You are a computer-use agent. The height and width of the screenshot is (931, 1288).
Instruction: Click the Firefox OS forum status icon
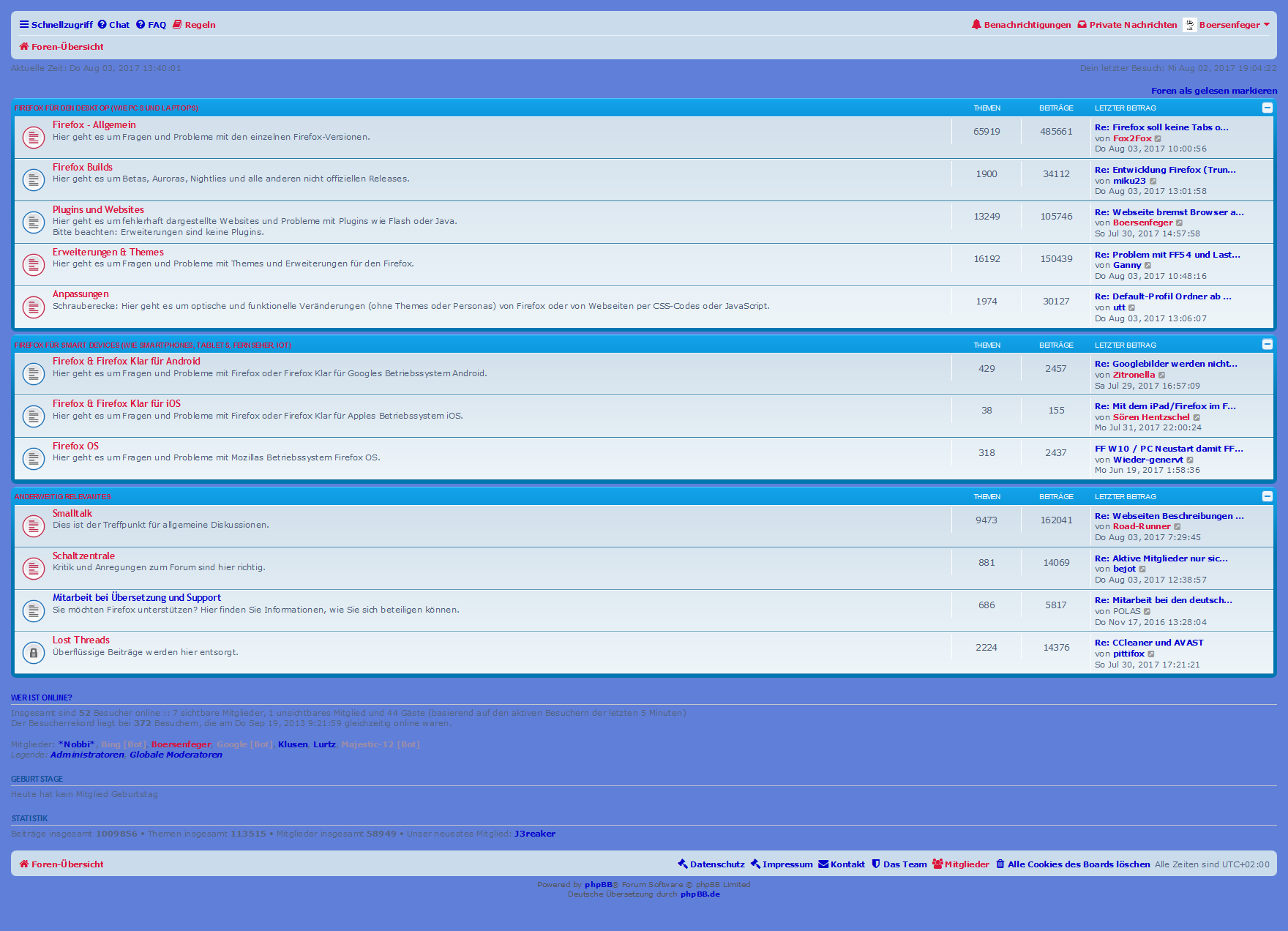point(34,458)
